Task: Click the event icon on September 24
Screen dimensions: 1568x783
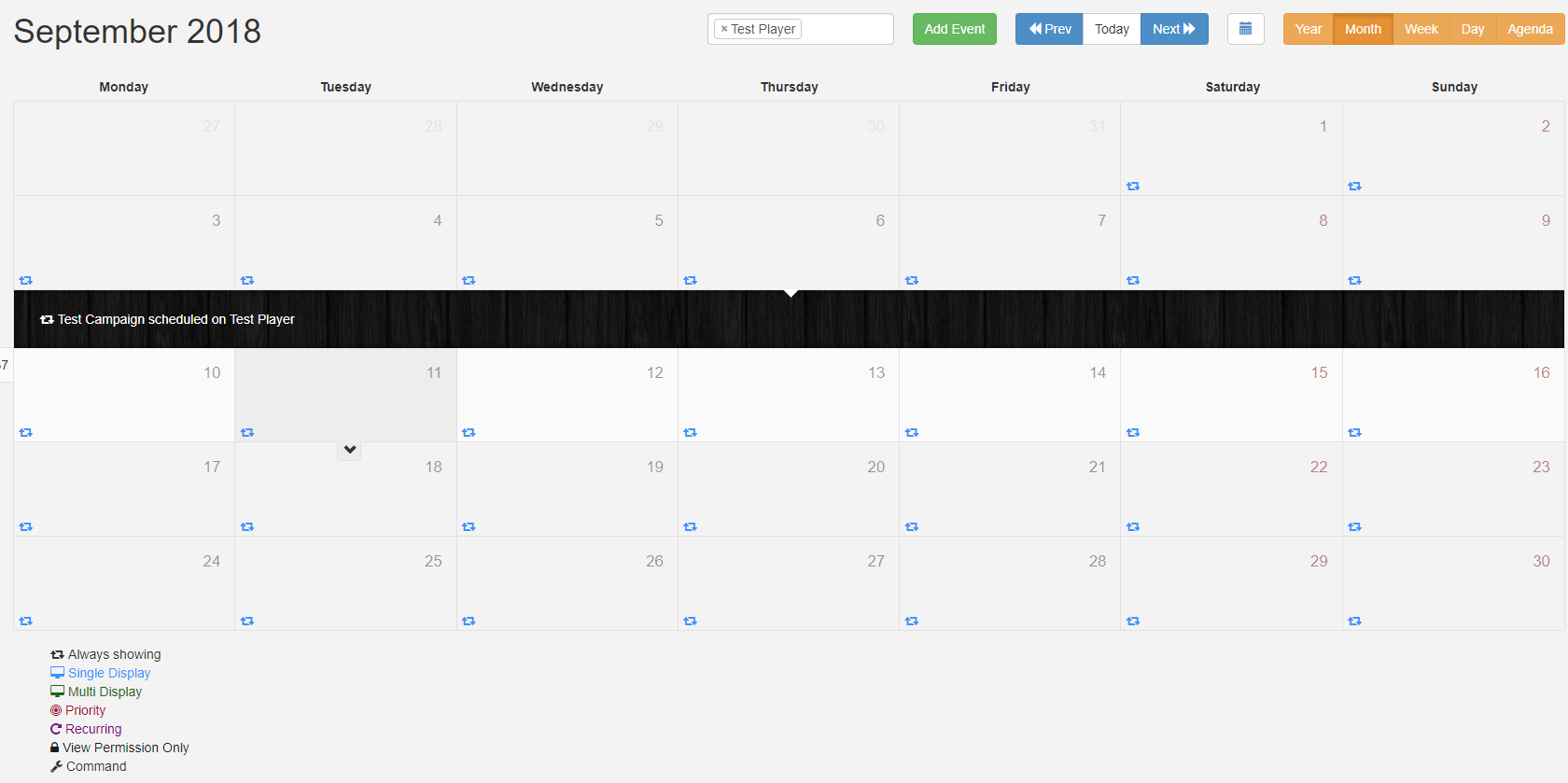Action: click(x=26, y=622)
